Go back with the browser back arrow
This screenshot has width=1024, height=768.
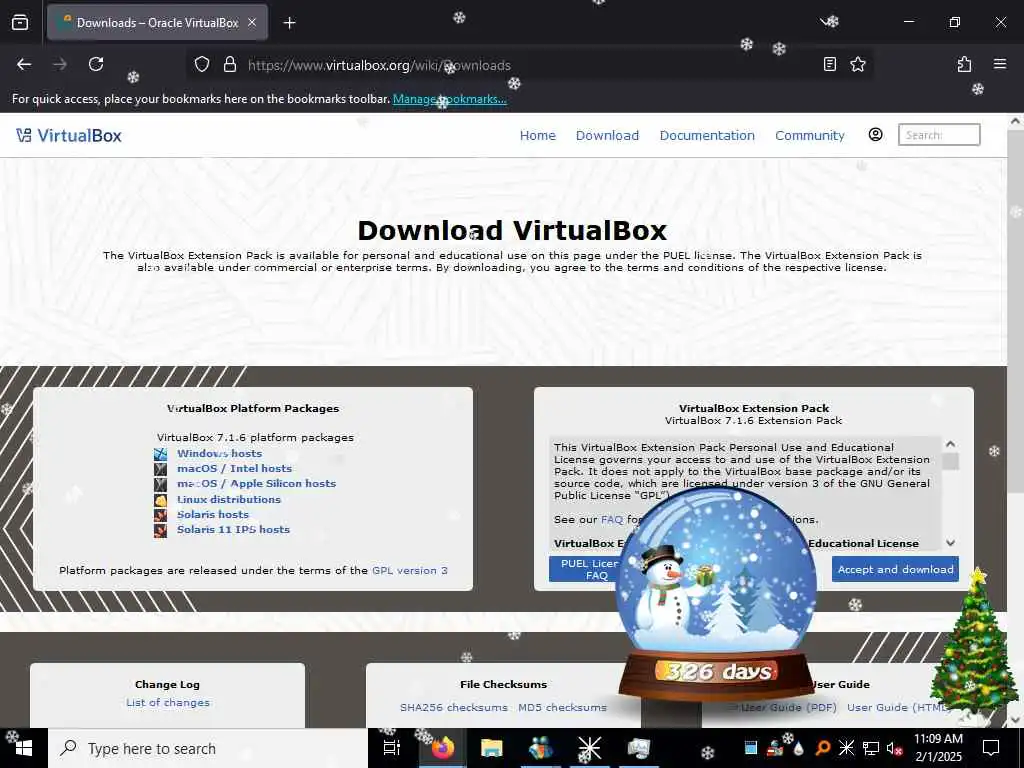click(x=24, y=64)
